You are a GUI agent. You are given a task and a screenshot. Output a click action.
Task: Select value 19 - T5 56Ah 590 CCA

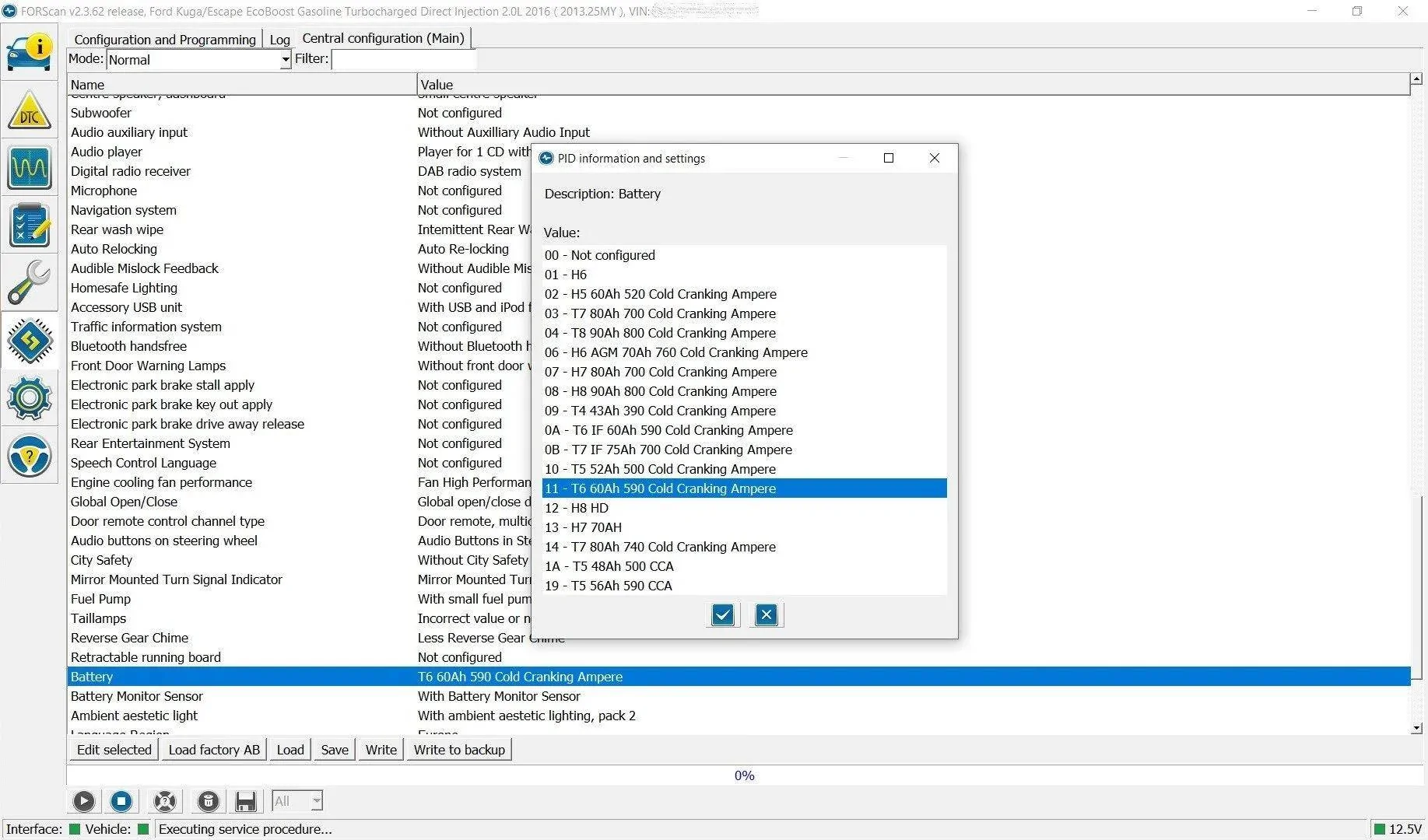[x=744, y=586]
